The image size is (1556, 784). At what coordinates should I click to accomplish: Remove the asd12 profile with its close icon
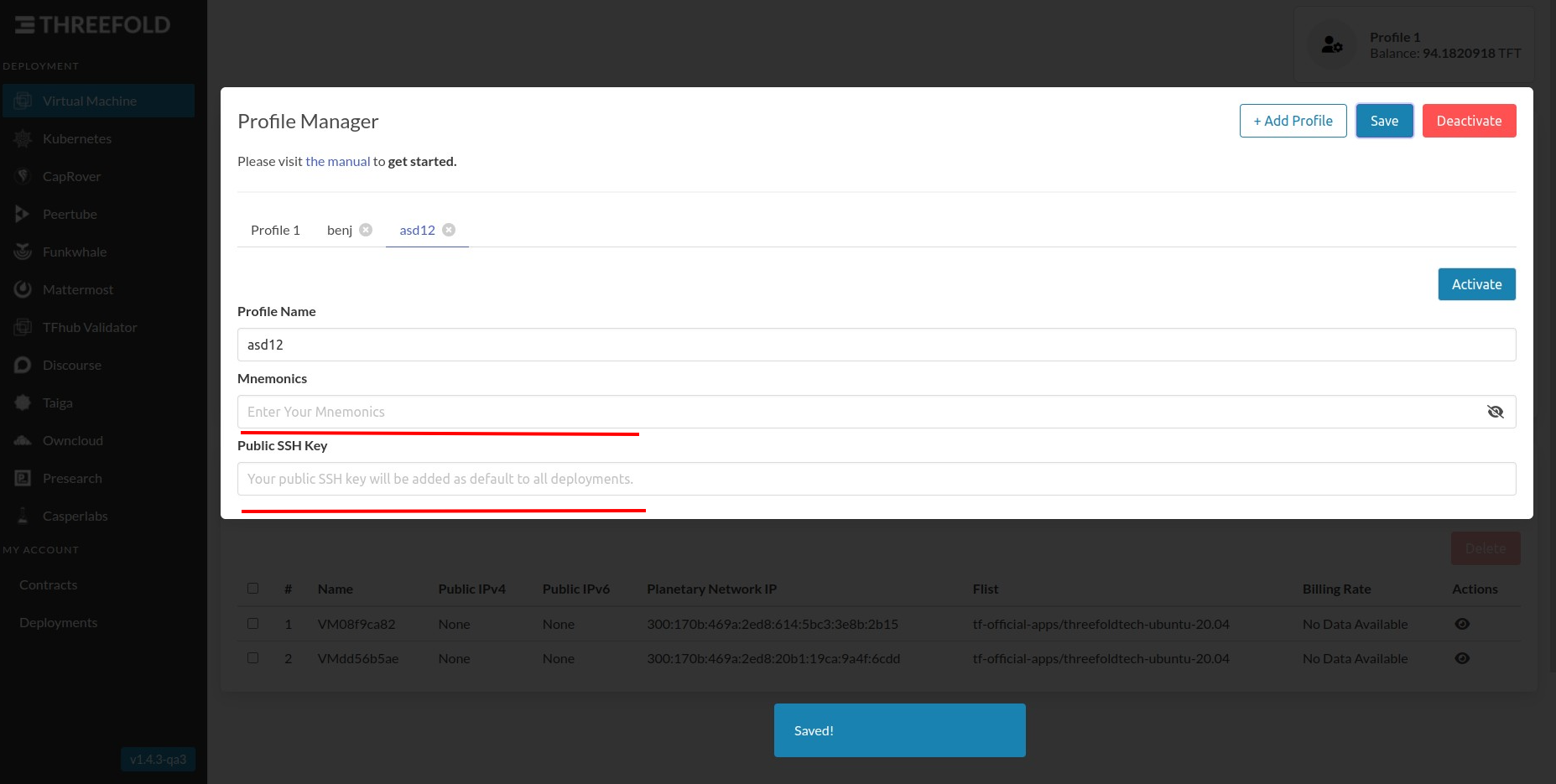point(449,230)
